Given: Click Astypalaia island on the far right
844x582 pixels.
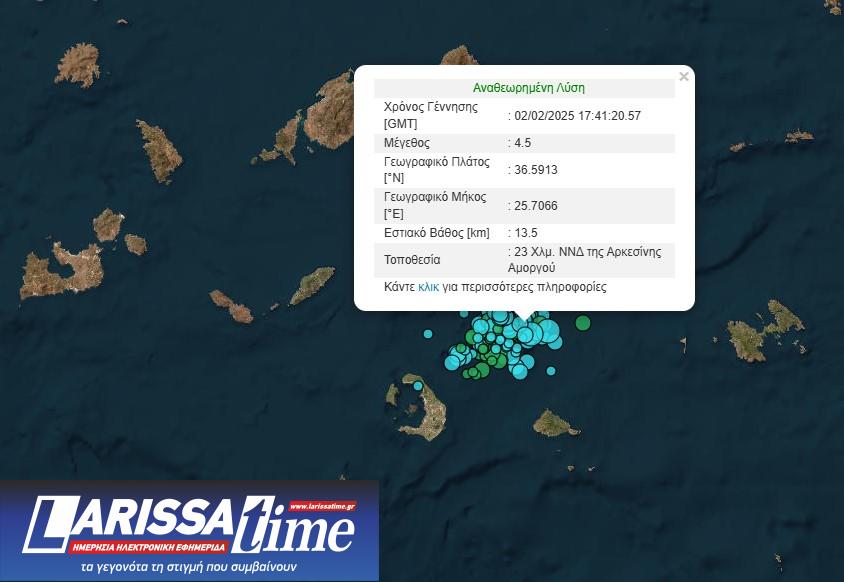Looking at the screenshot, I should click(x=765, y=334).
